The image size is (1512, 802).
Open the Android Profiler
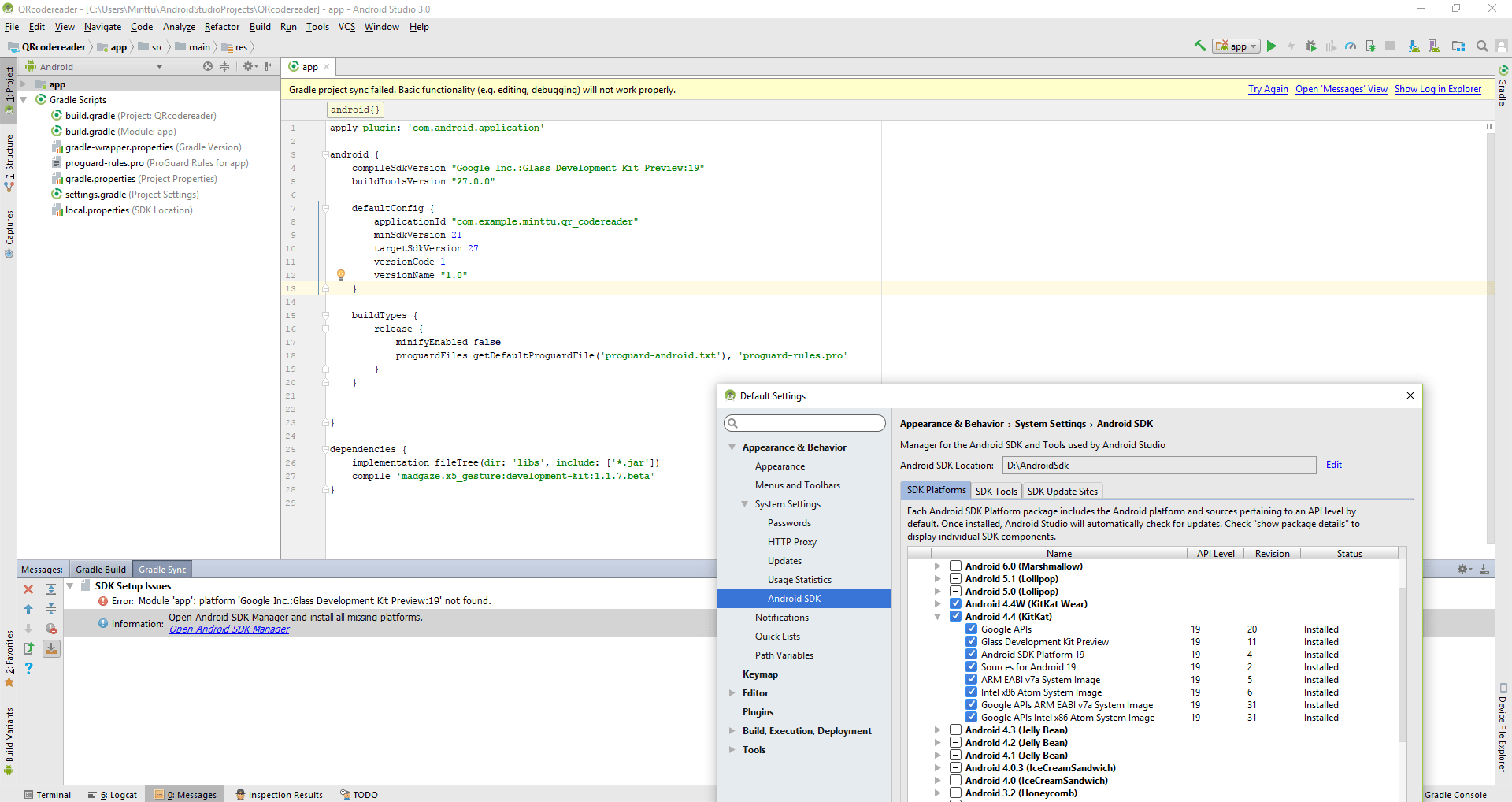[x=1350, y=46]
